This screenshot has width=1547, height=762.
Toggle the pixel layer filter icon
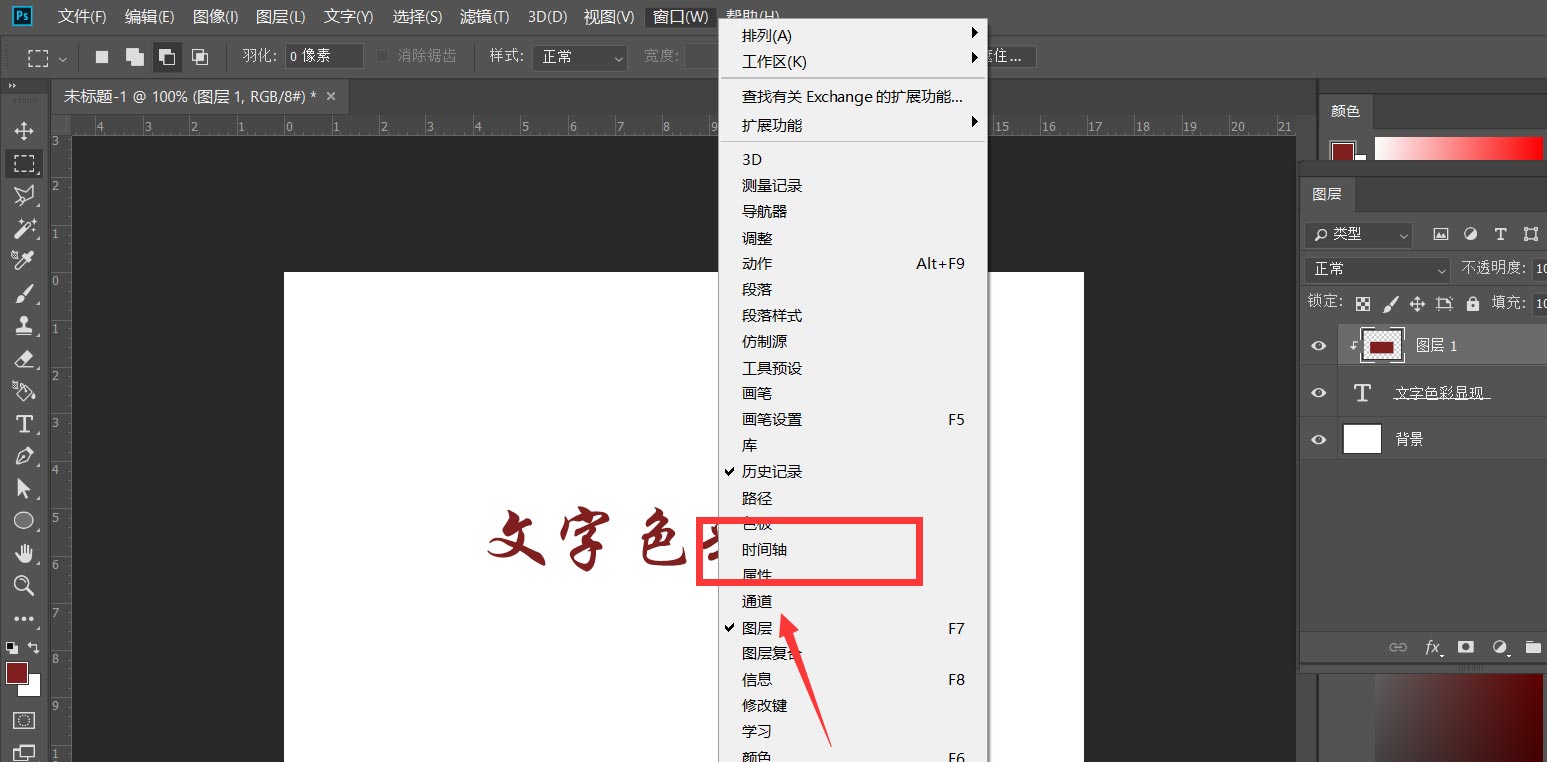(x=1441, y=234)
